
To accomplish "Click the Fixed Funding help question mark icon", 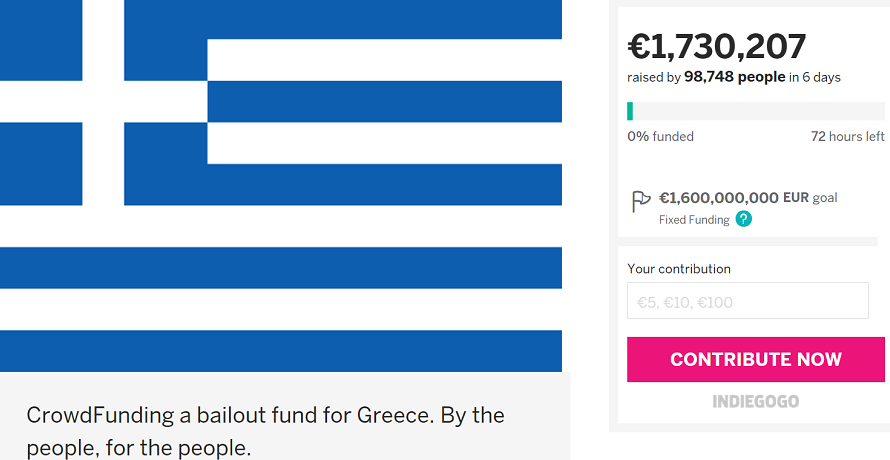I will pyautogui.click(x=744, y=219).
